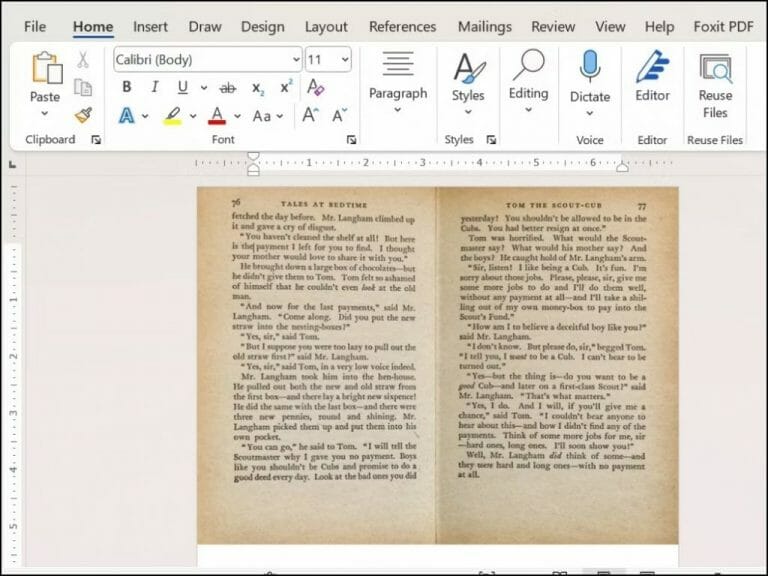This screenshot has width=768, height=576.
Task: Expand the Dictate options arrow
Action: (590, 113)
